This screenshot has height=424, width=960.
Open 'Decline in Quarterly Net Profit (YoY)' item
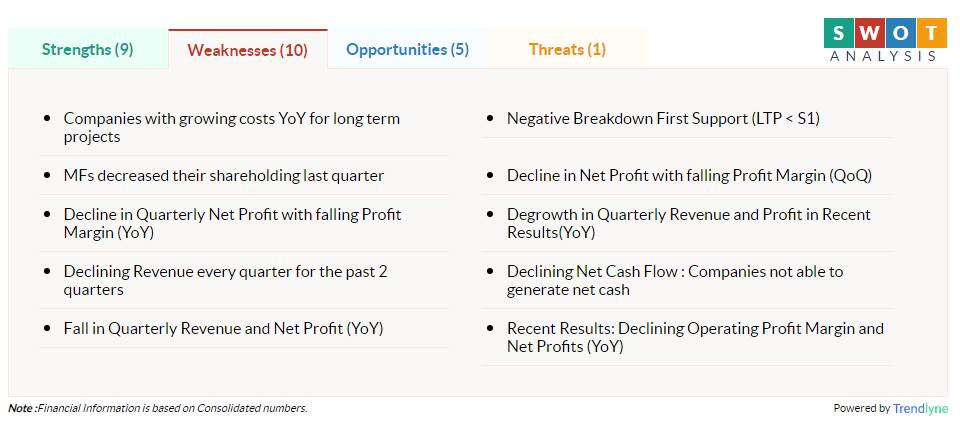[233, 223]
